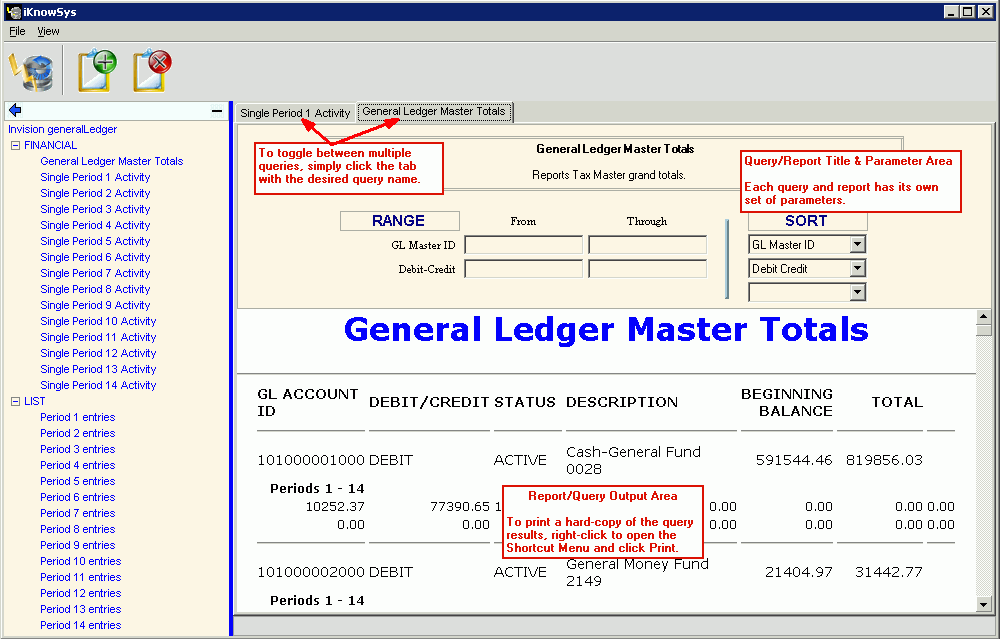The image size is (1000, 639).
Task: Switch to Single Period 1 Activity tab
Action: pyautogui.click(x=295, y=113)
